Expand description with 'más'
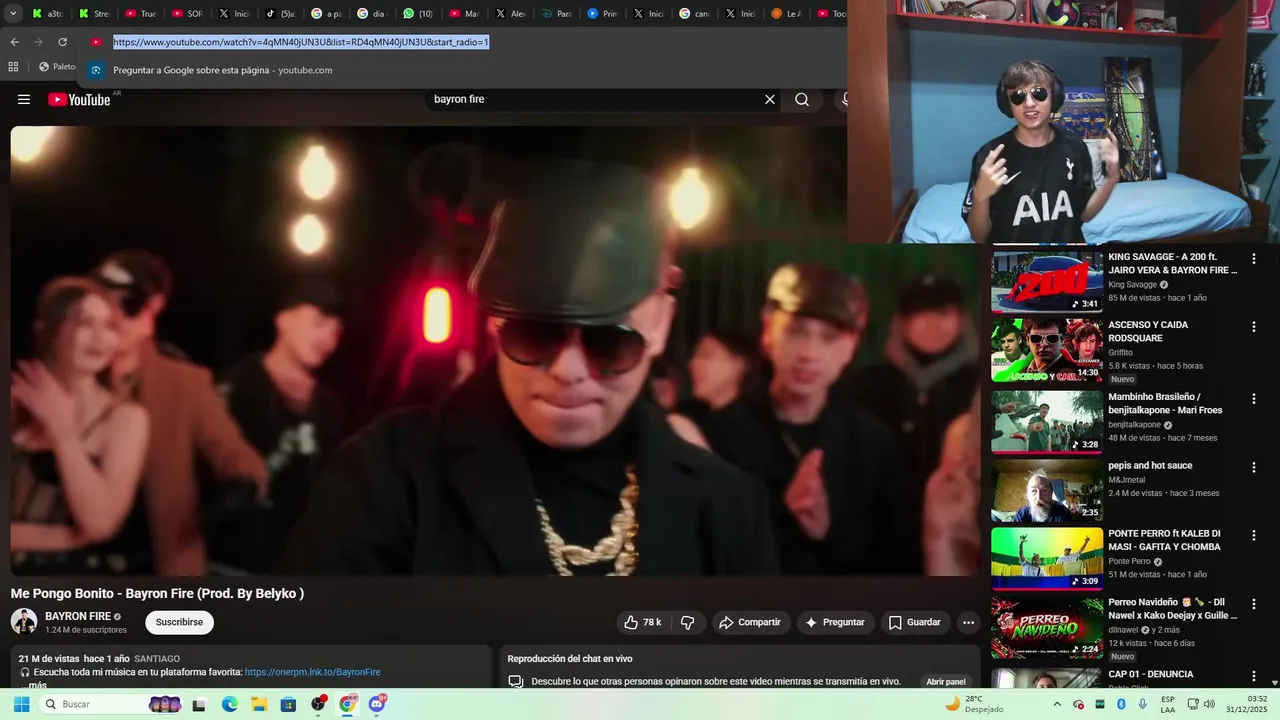1280x720 pixels. (38, 685)
